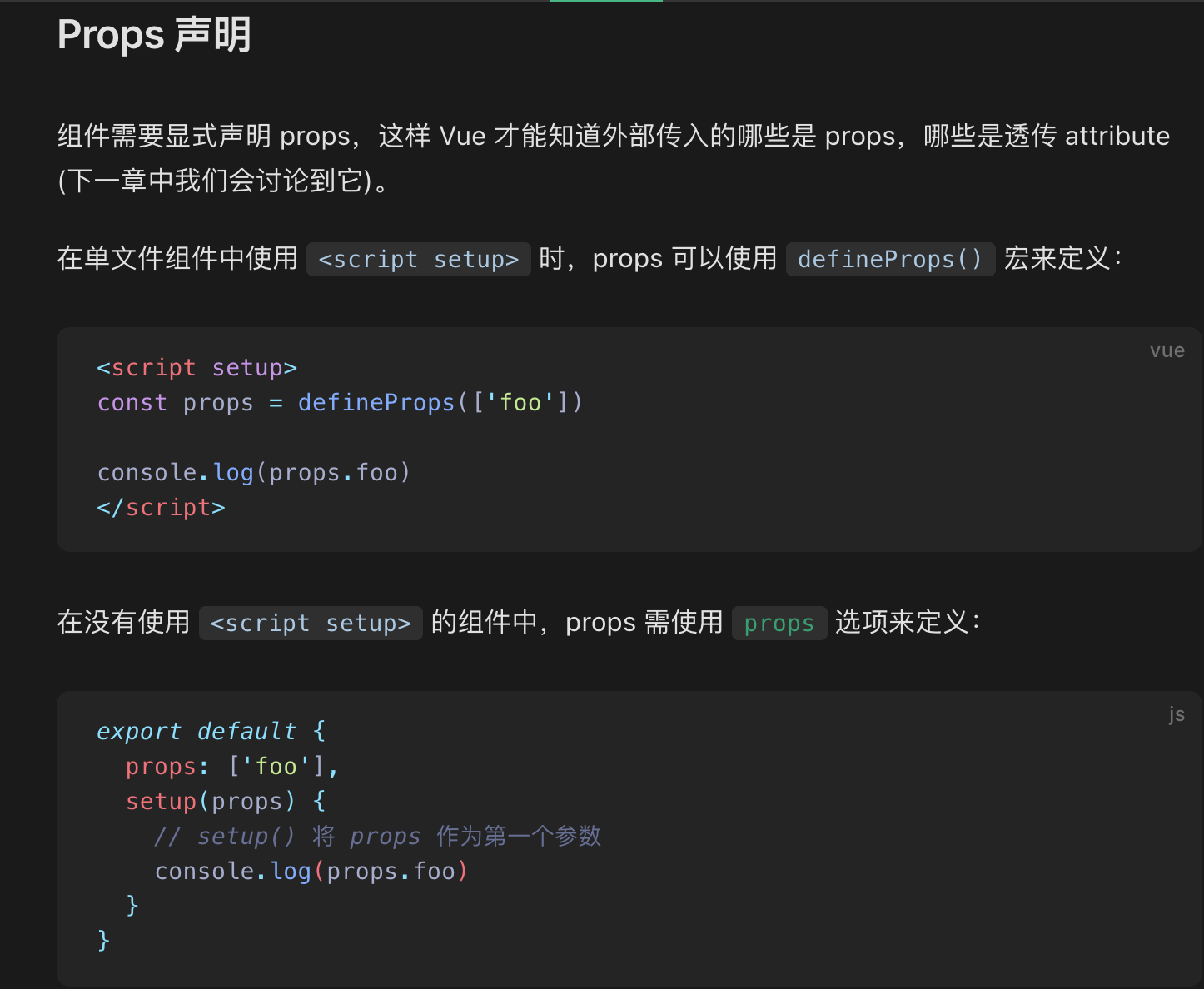
Task: Click the word "attribute" in the first paragraph
Action: (x=1117, y=136)
